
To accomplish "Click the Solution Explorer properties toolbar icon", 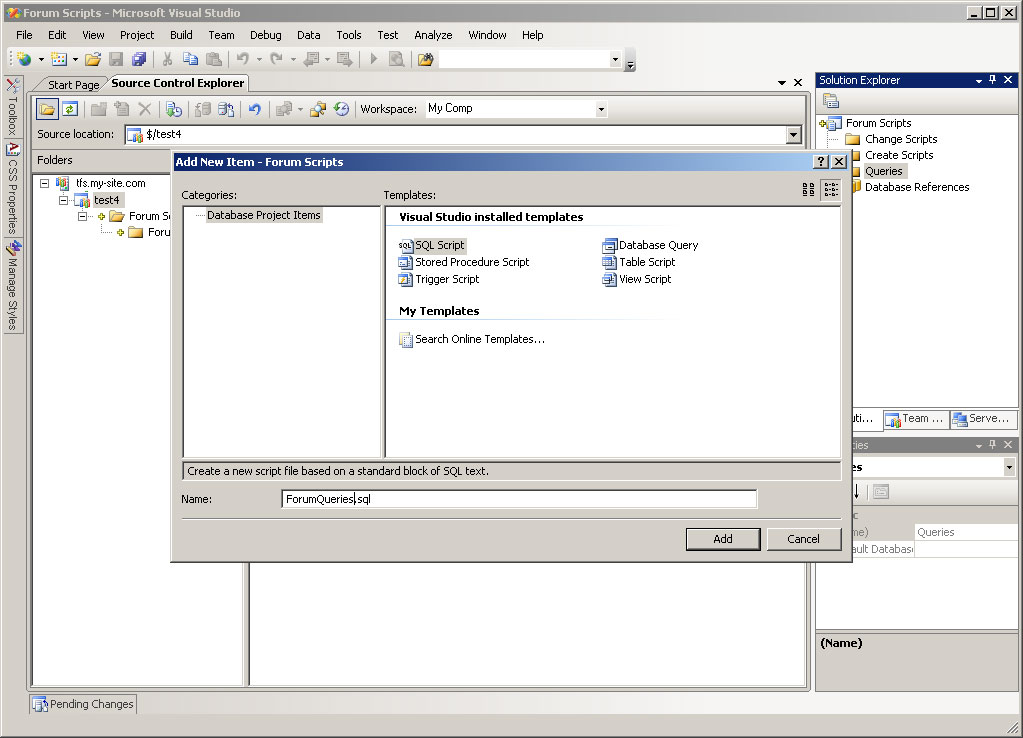I will pyautogui.click(x=831, y=101).
